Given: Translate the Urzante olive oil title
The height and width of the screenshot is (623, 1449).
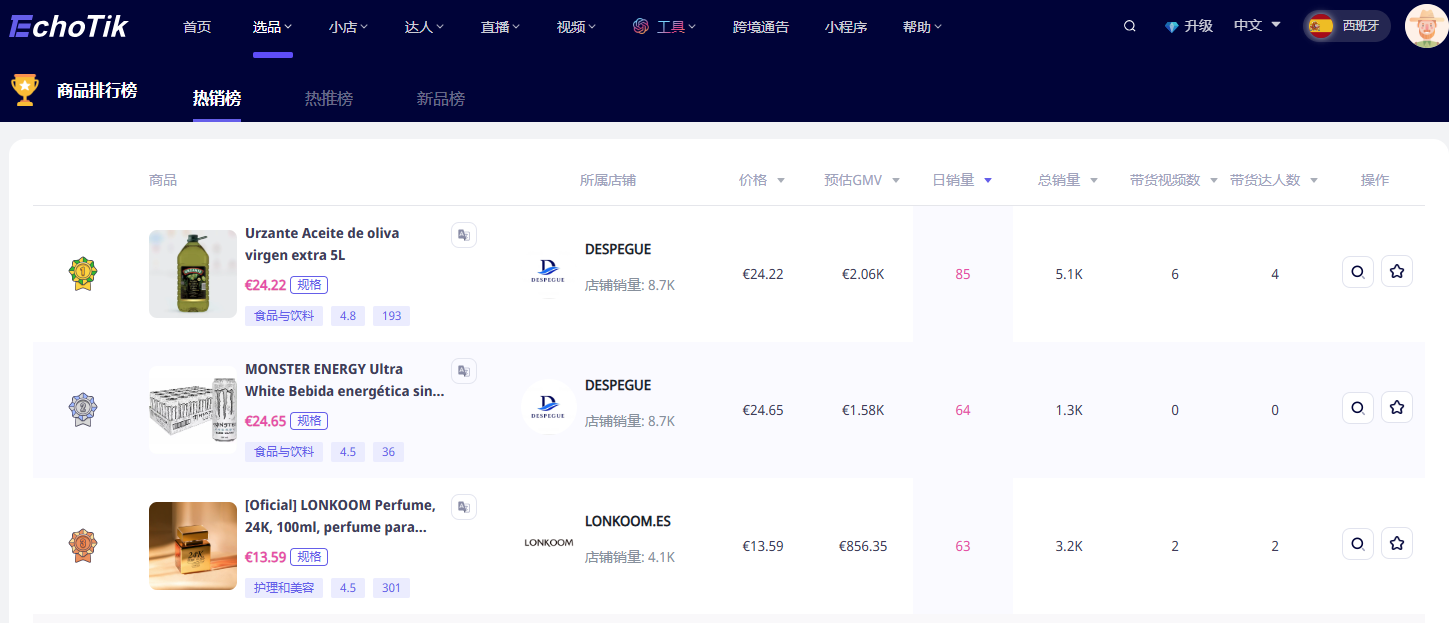Looking at the screenshot, I should click(x=464, y=235).
